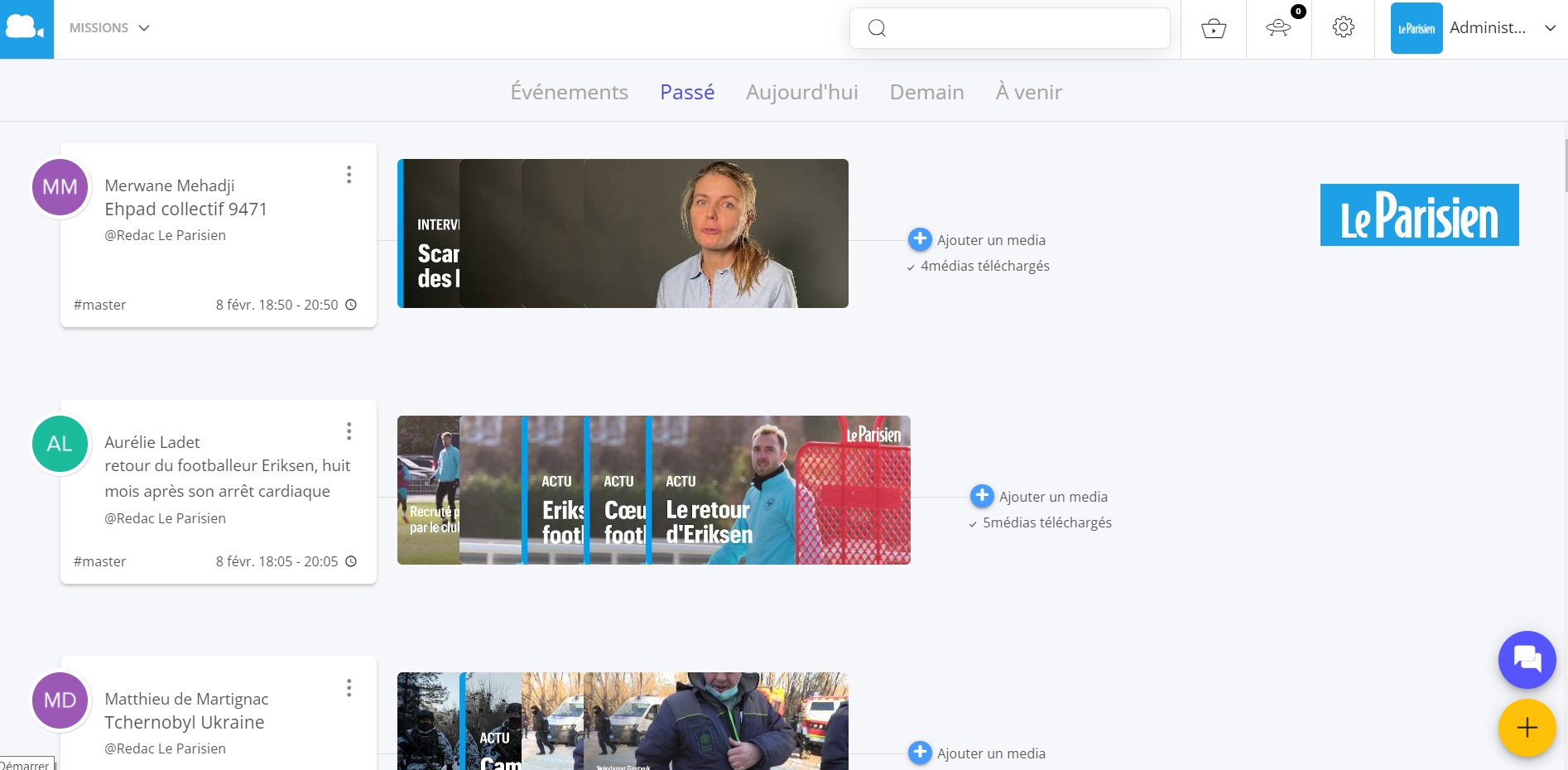This screenshot has height=770, width=1568.
Task: Click 5médias téléchargés status text
Action: click(1046, 522)
